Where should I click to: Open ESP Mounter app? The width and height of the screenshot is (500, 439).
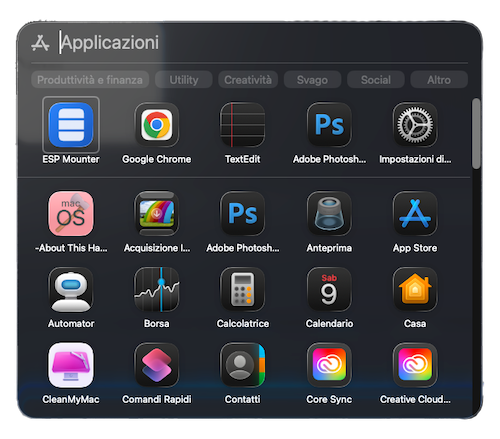click(71, 125)
